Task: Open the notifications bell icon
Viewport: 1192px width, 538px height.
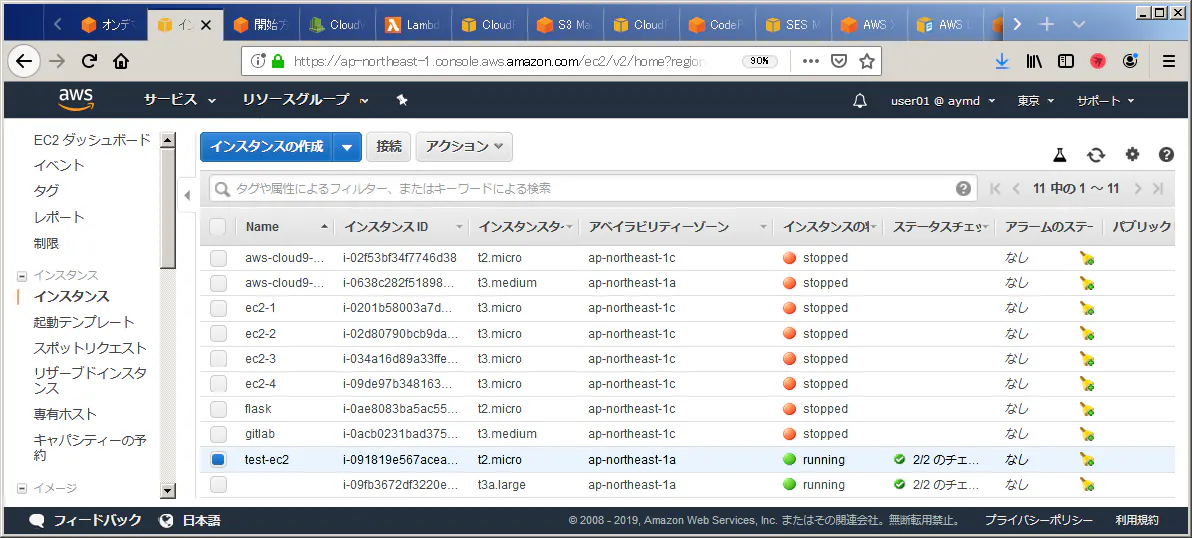Action: click(x=860, y=101)
